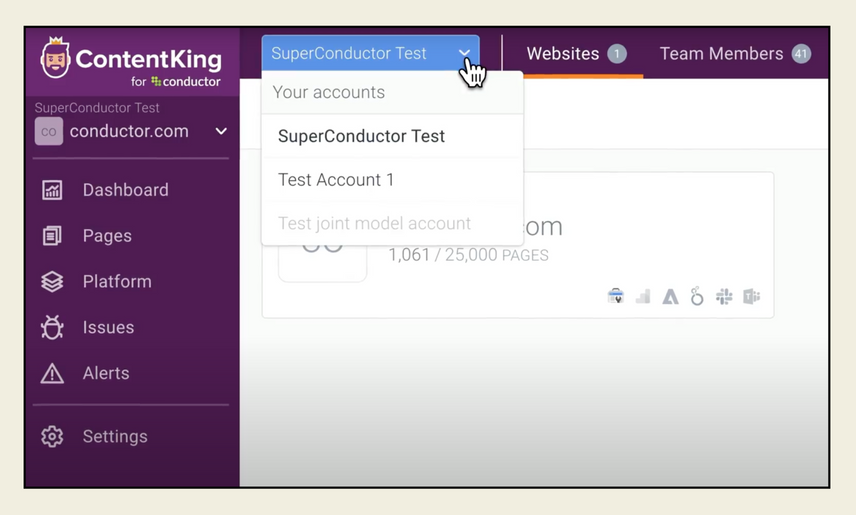
Task: Click the 'for conductor' logo text
Action: tap(176, 81)
